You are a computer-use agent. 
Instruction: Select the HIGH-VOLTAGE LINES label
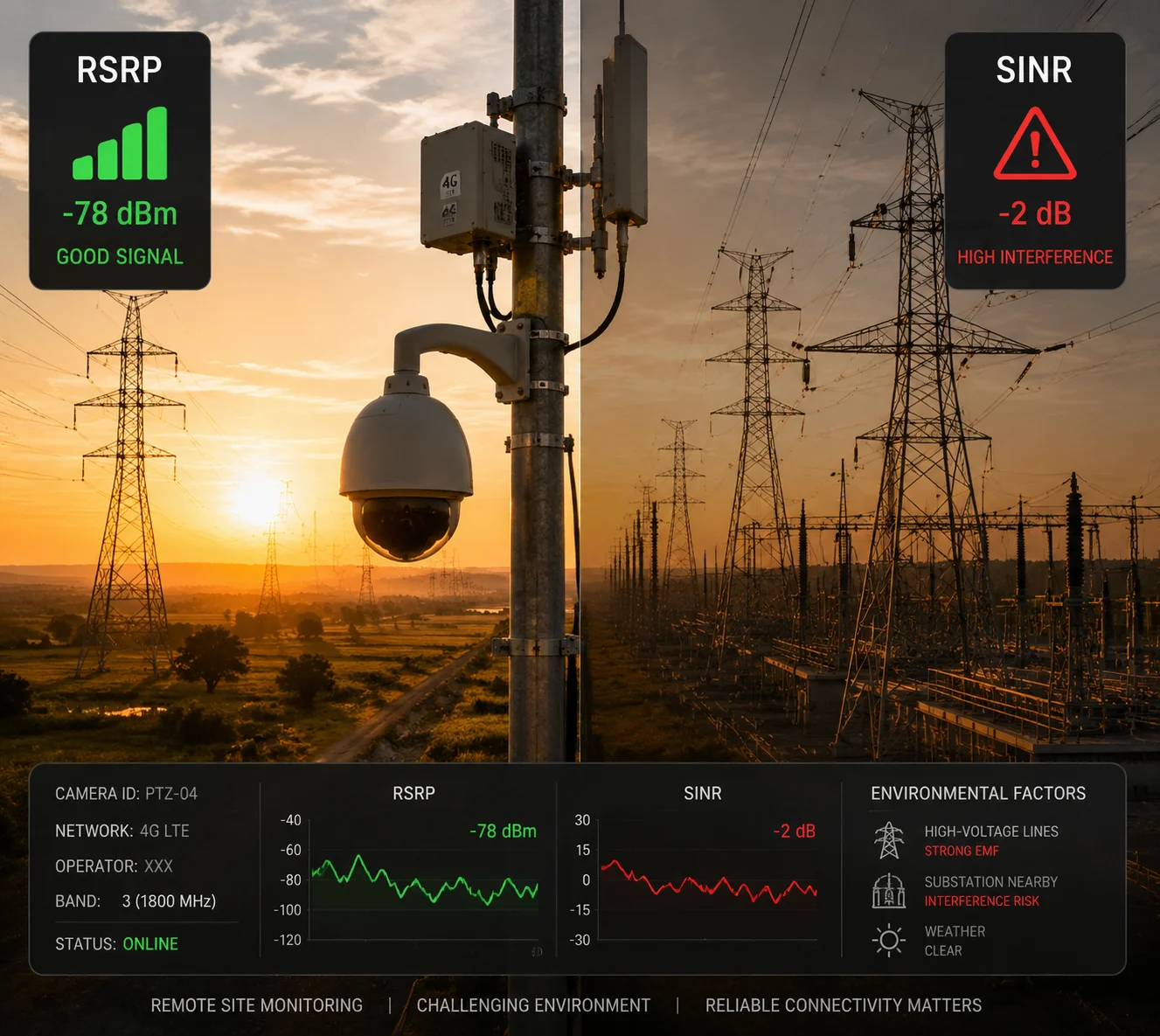pyautogui.click(x=991, y=831)
